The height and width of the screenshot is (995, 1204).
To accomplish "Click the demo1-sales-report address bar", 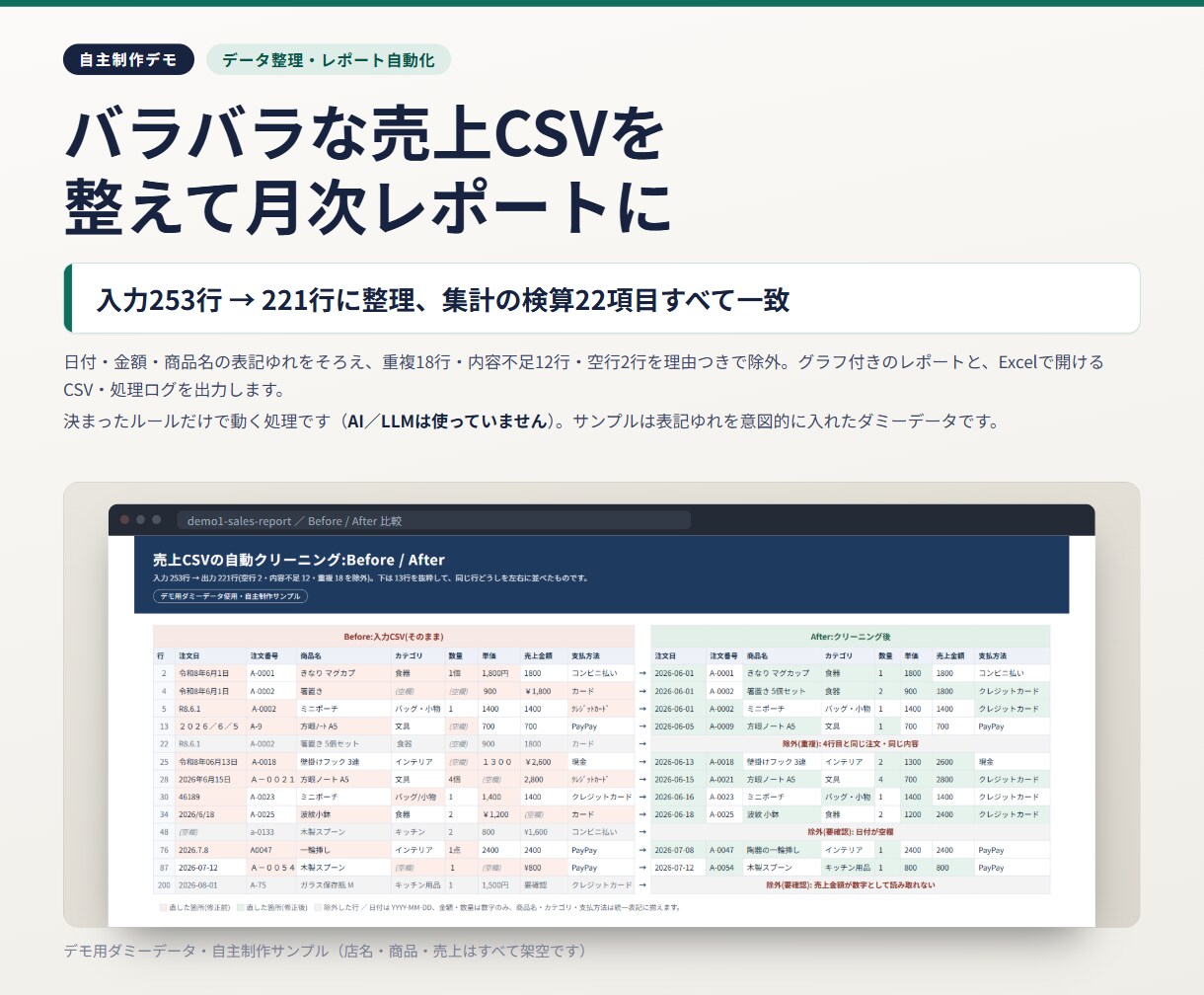I will (x=434, y=520).
